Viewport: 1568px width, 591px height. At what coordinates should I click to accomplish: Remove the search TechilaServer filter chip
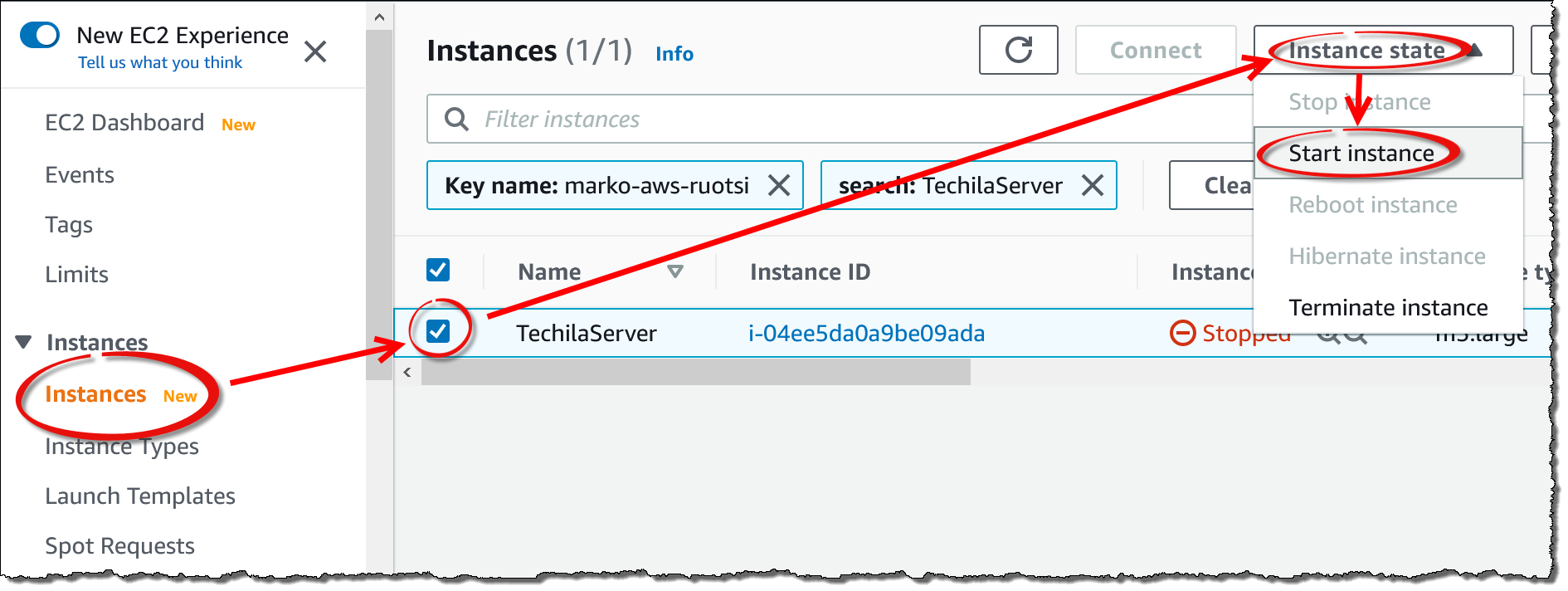point(1093,185)
